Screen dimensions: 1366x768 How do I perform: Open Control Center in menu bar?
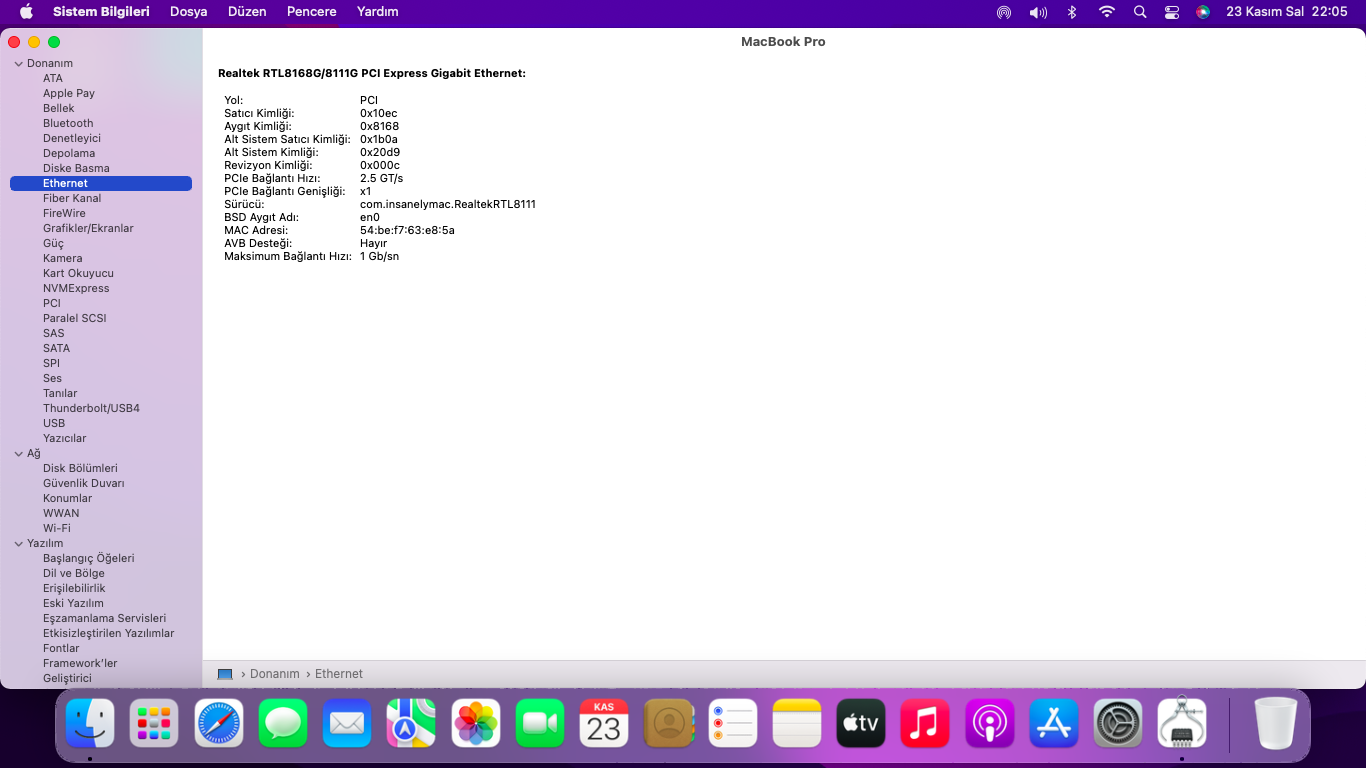pyautogui.click(x=1172, y=12)
